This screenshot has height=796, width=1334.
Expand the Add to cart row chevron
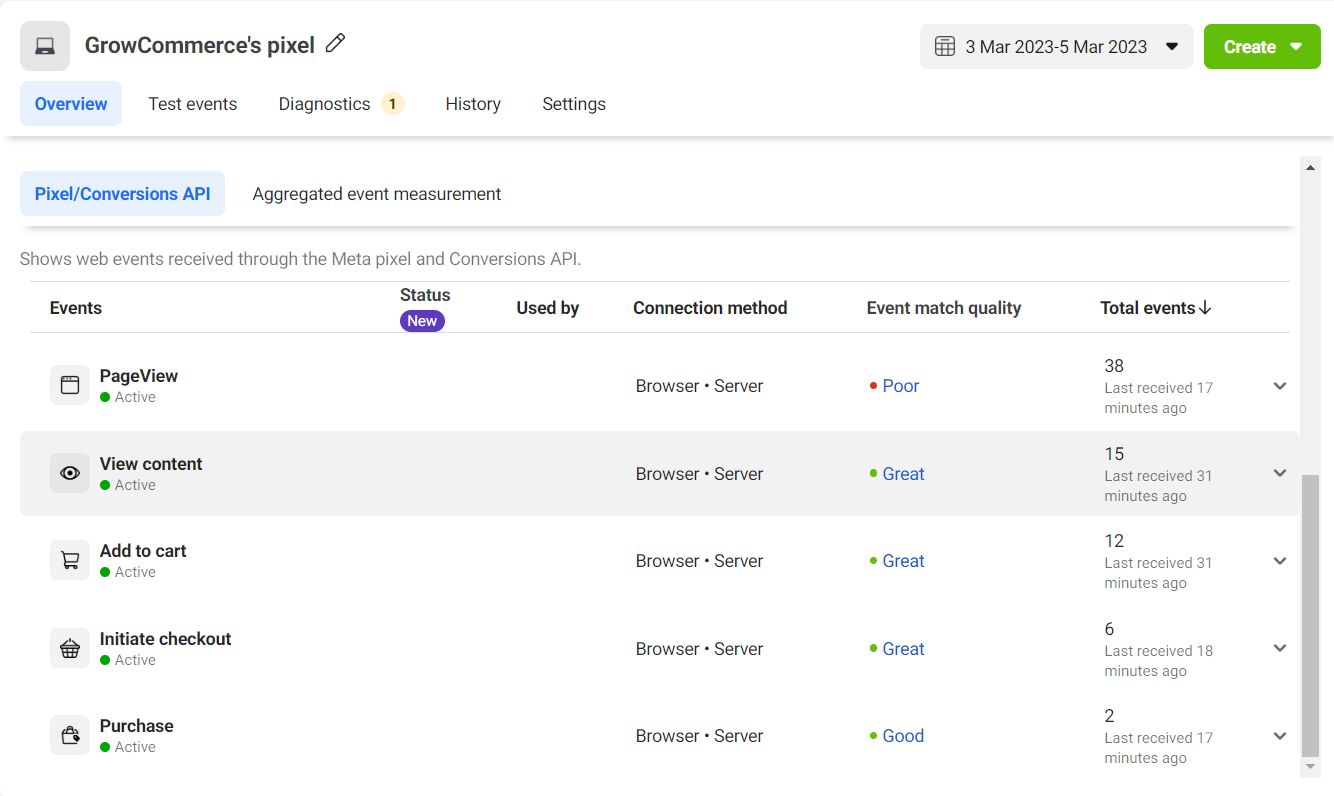(1279, 561)
